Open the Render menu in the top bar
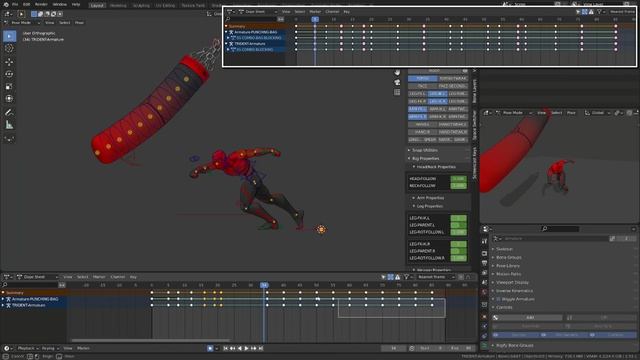Viewport: 640px width, 360px height. pos(41,4)
